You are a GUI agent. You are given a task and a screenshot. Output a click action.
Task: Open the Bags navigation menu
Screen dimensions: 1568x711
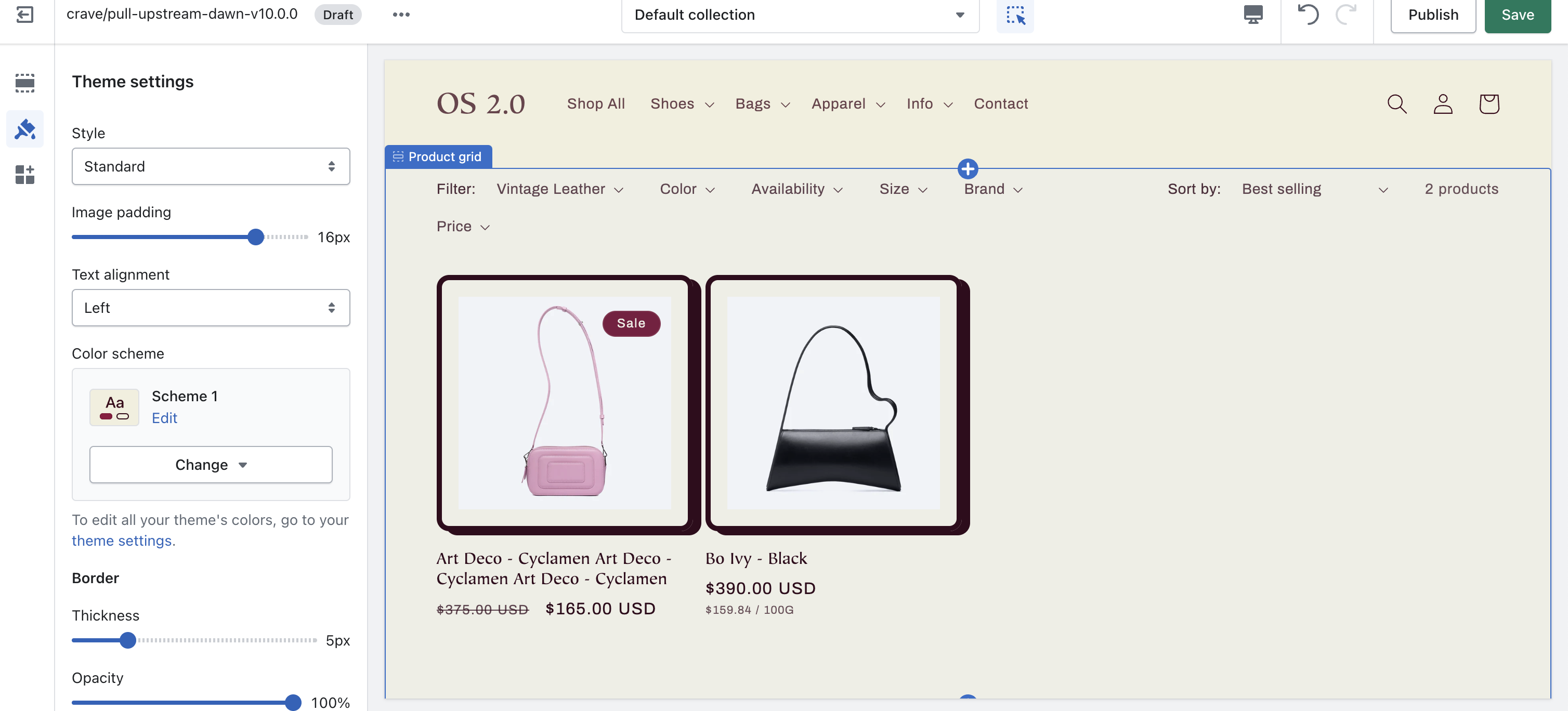pyautogui.click(x=762, y=104)
